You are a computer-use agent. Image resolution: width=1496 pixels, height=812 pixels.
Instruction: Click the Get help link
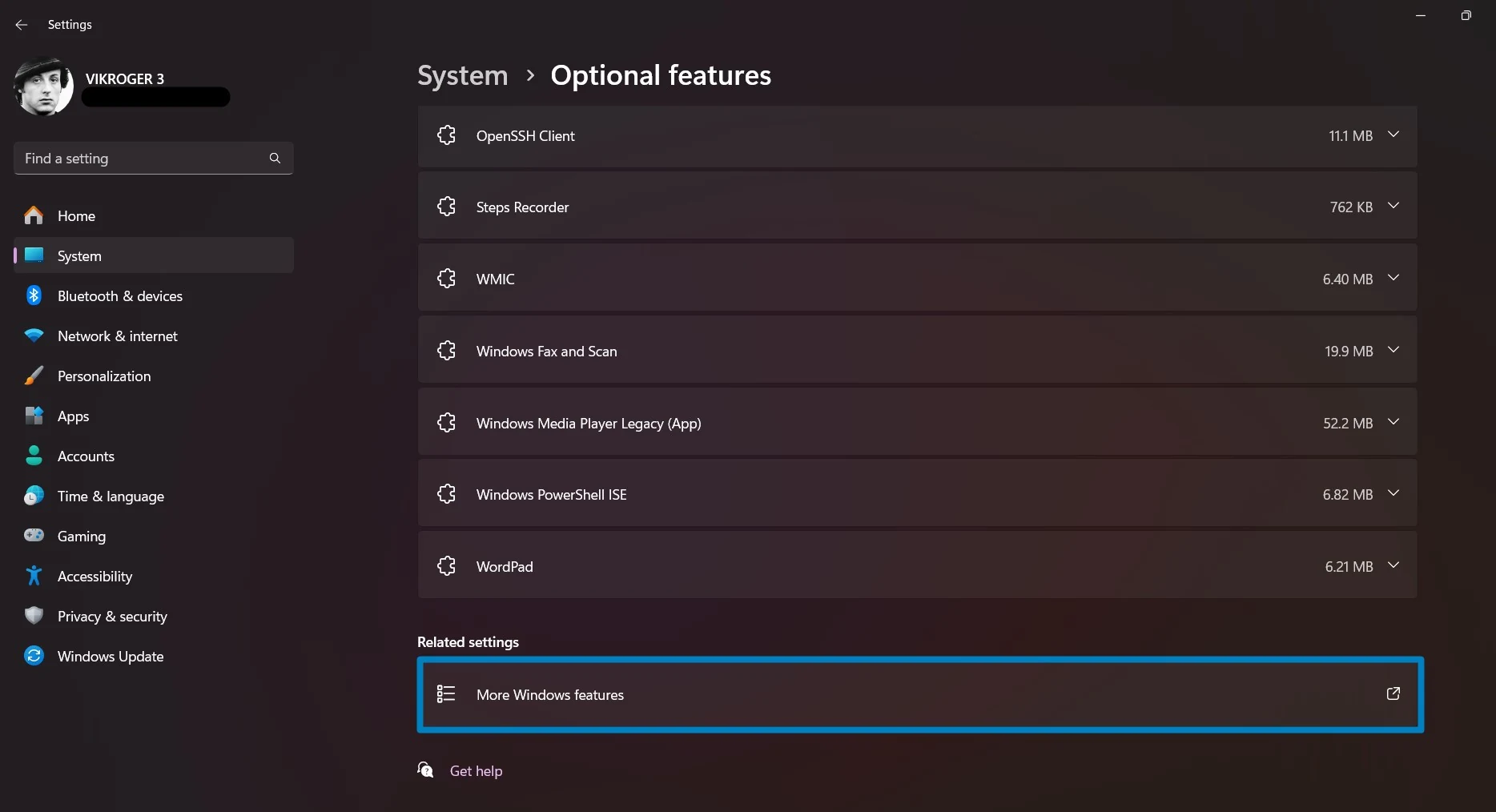477,771
